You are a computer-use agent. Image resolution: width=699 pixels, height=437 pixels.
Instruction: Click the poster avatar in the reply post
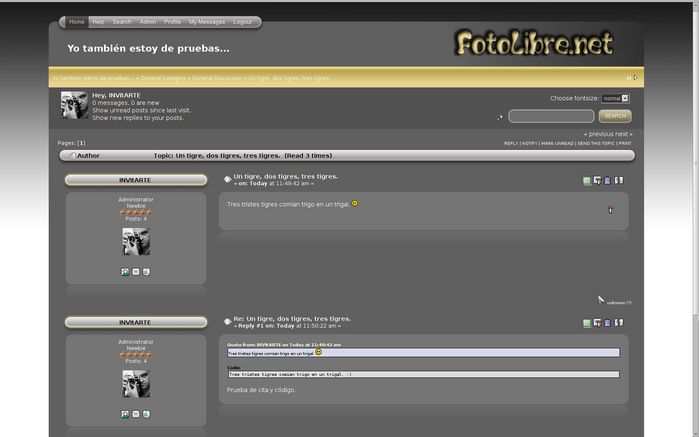(136, 384)
